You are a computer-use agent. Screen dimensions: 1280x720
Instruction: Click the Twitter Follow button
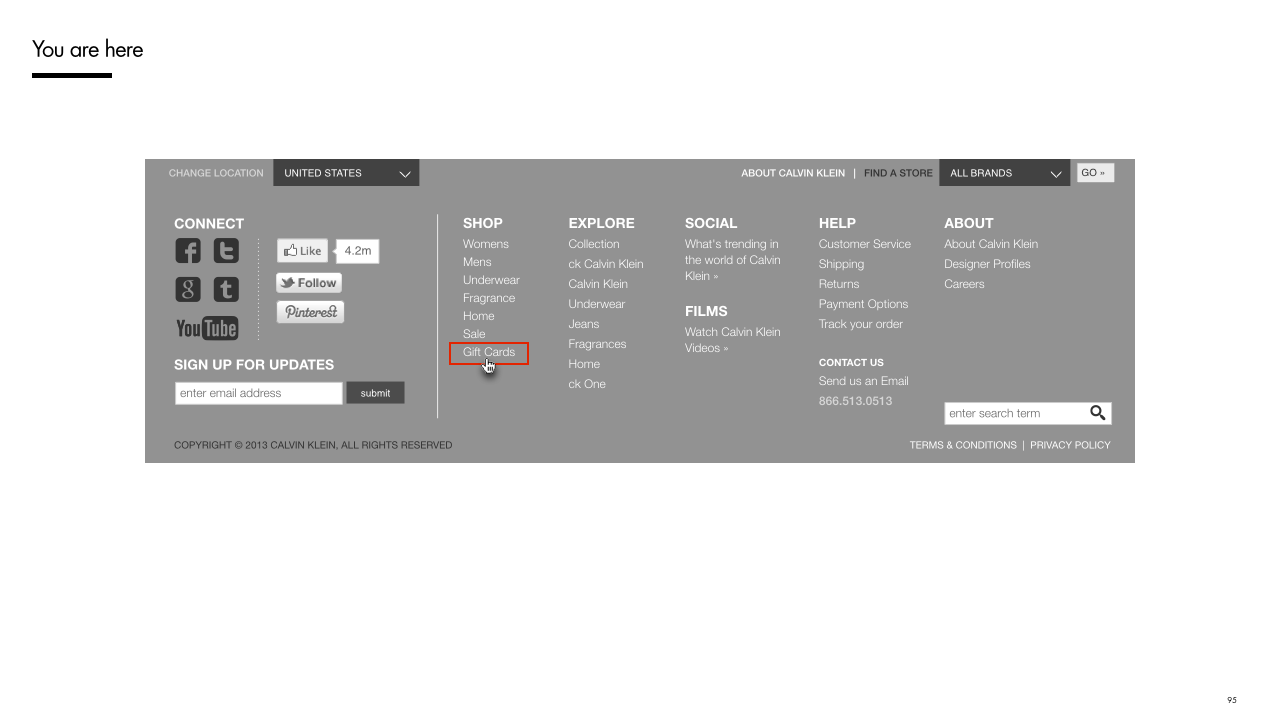click(309, 283)
